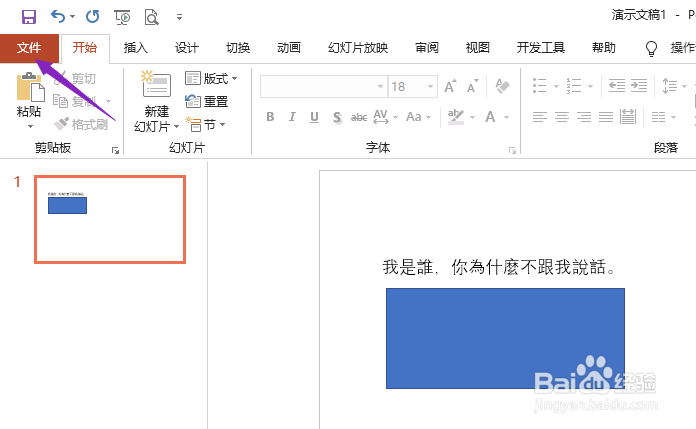Viewport: 696px width, 429px height.
Task: Open the 剪贴板 dialog launcher
Action: tap(115, 151)
